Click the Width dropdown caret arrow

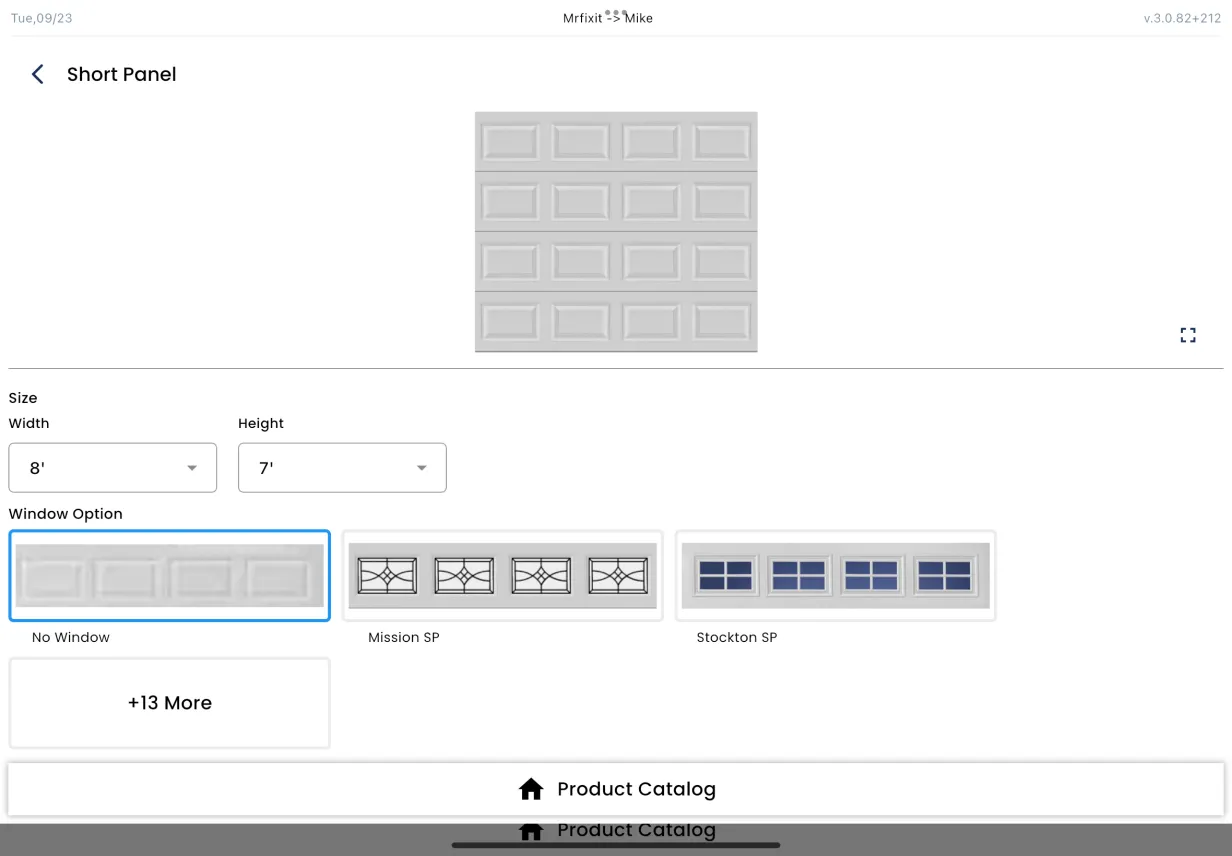[192, 468]
